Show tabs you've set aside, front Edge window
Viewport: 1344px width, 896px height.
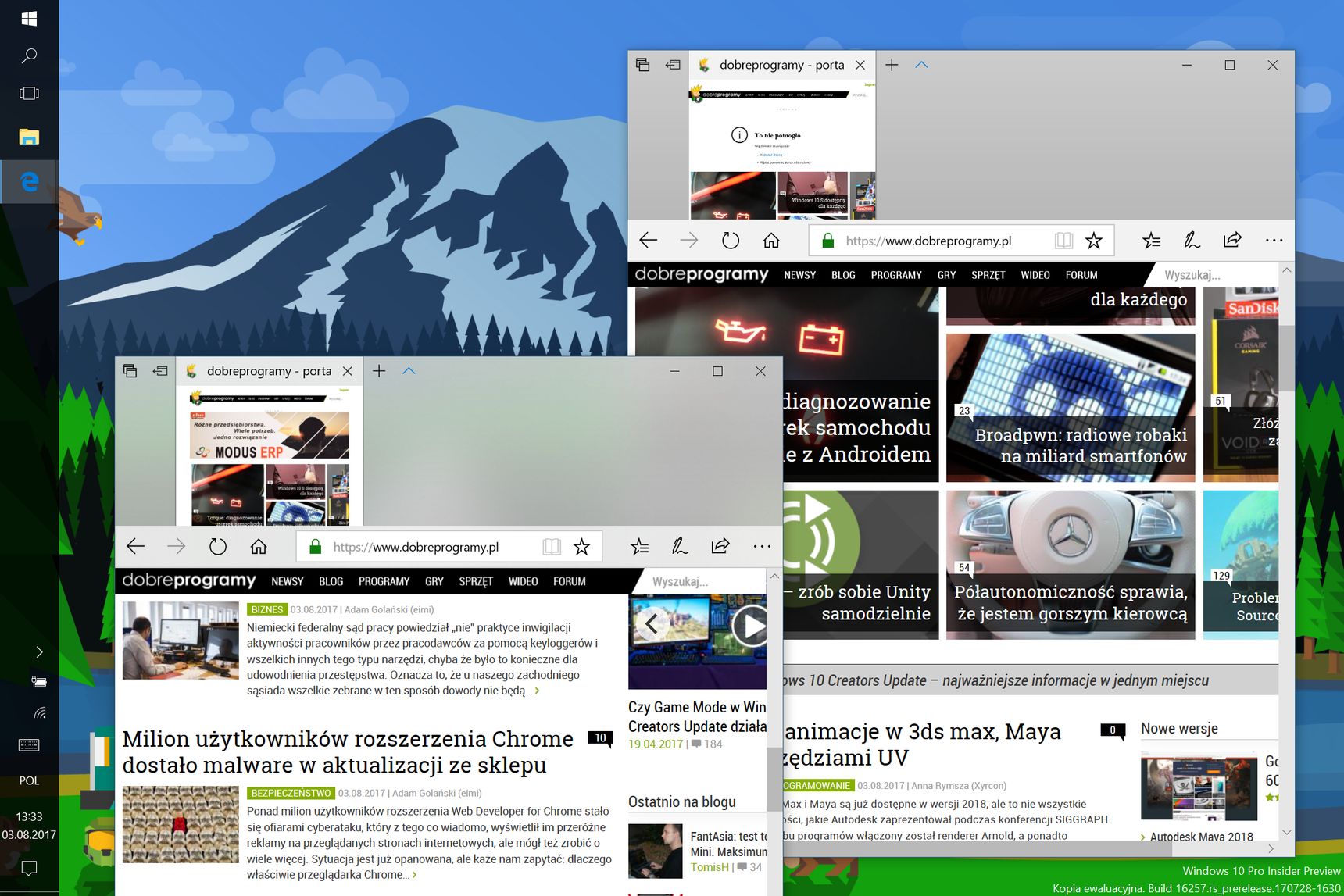(x=130, y=371)
